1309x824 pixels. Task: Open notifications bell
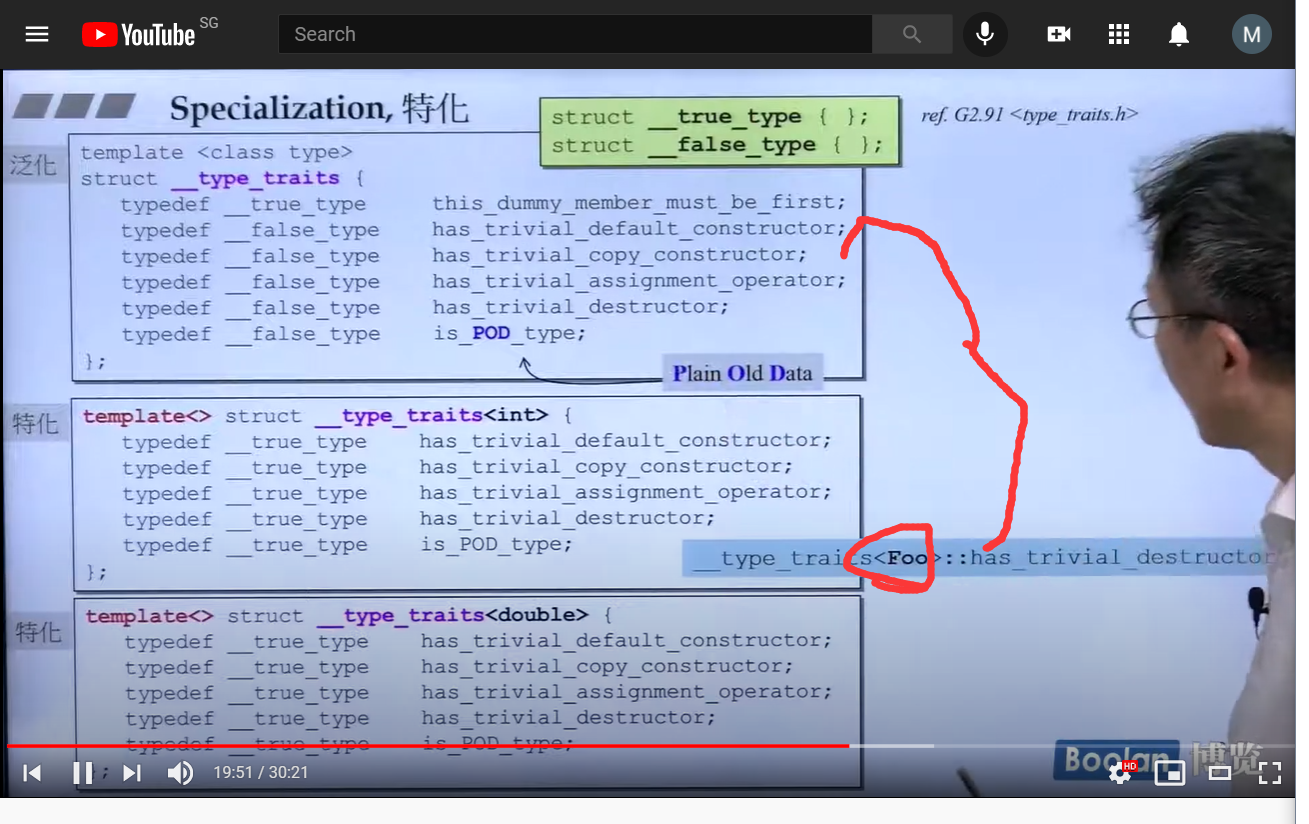click(1179, 34)
